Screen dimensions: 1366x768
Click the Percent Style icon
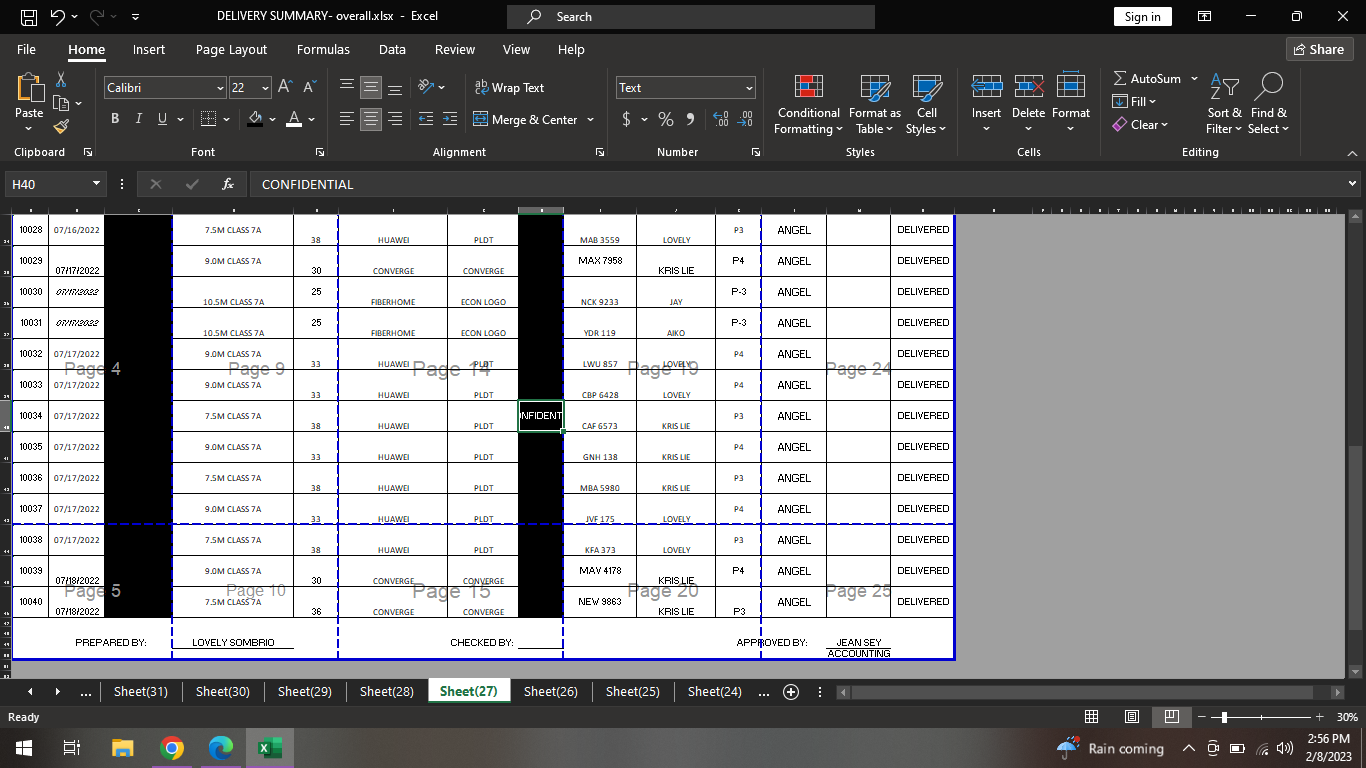(x=665, y=119)
